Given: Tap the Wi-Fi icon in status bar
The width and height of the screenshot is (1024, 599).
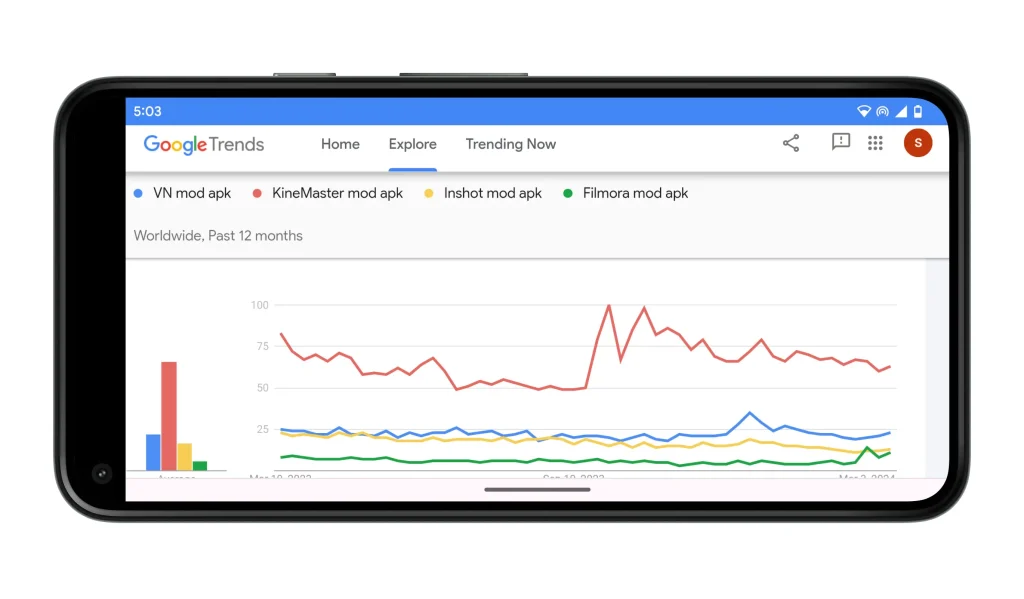Looking at the screenshot, I should pyautogui.click(x=864, y=111).
